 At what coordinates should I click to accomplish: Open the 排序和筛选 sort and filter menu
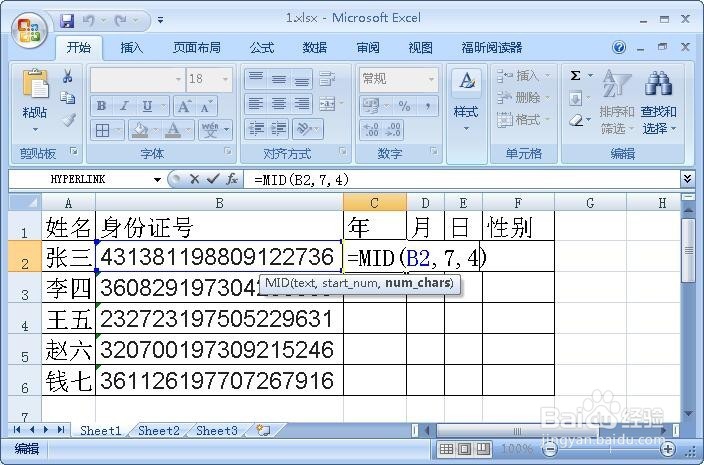pyautogui.click(x=616, y=101)
